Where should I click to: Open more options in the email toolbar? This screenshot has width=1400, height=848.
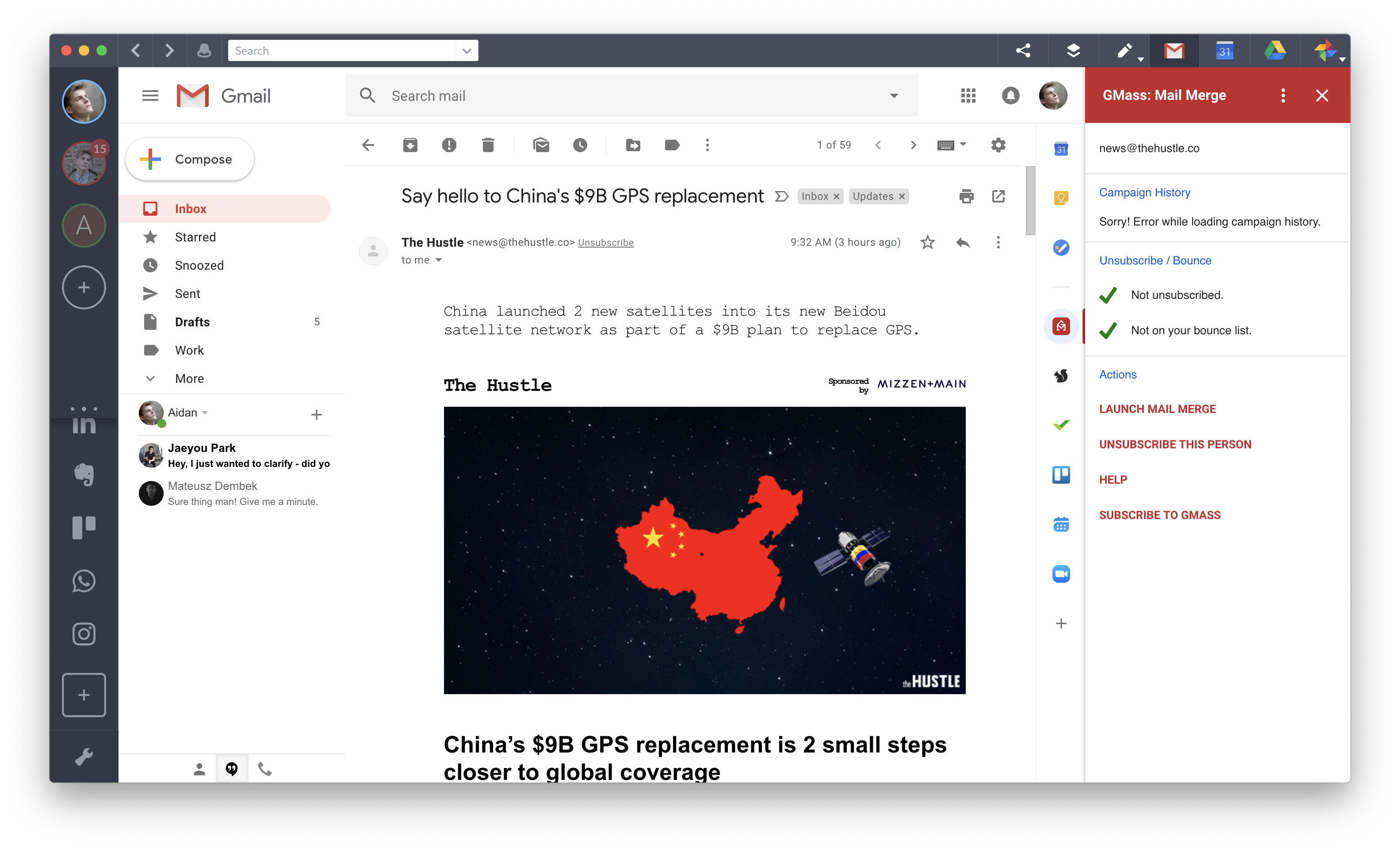click(708, 145)
